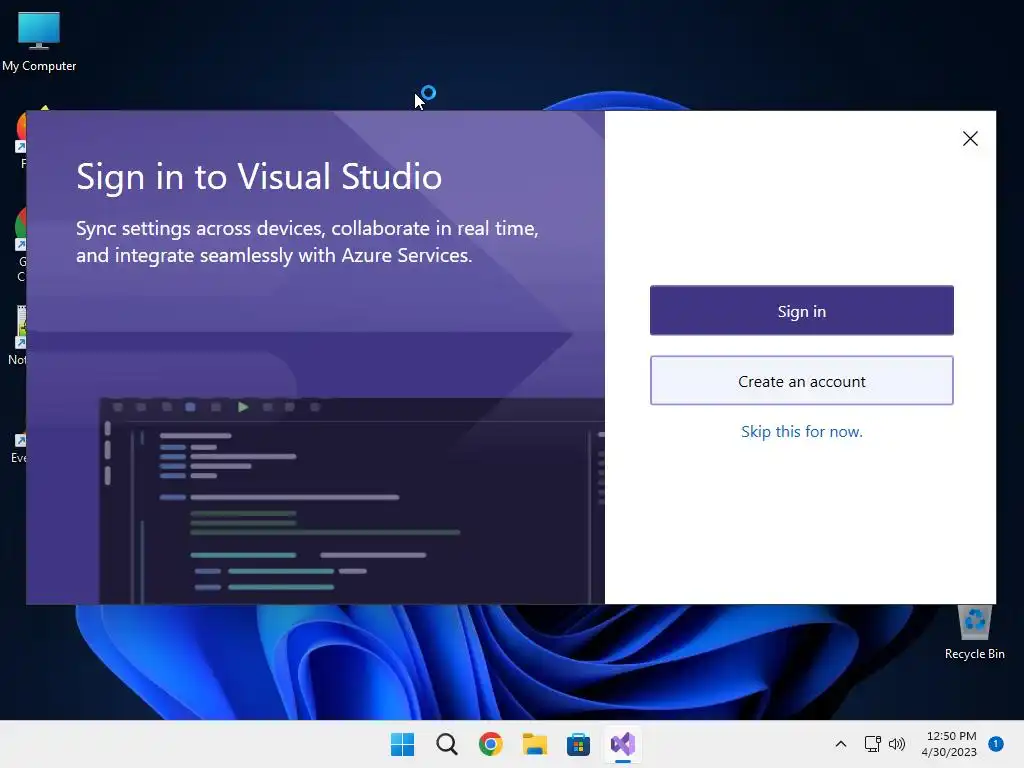Open the notification badge in the taskbar

click(995, 744)
